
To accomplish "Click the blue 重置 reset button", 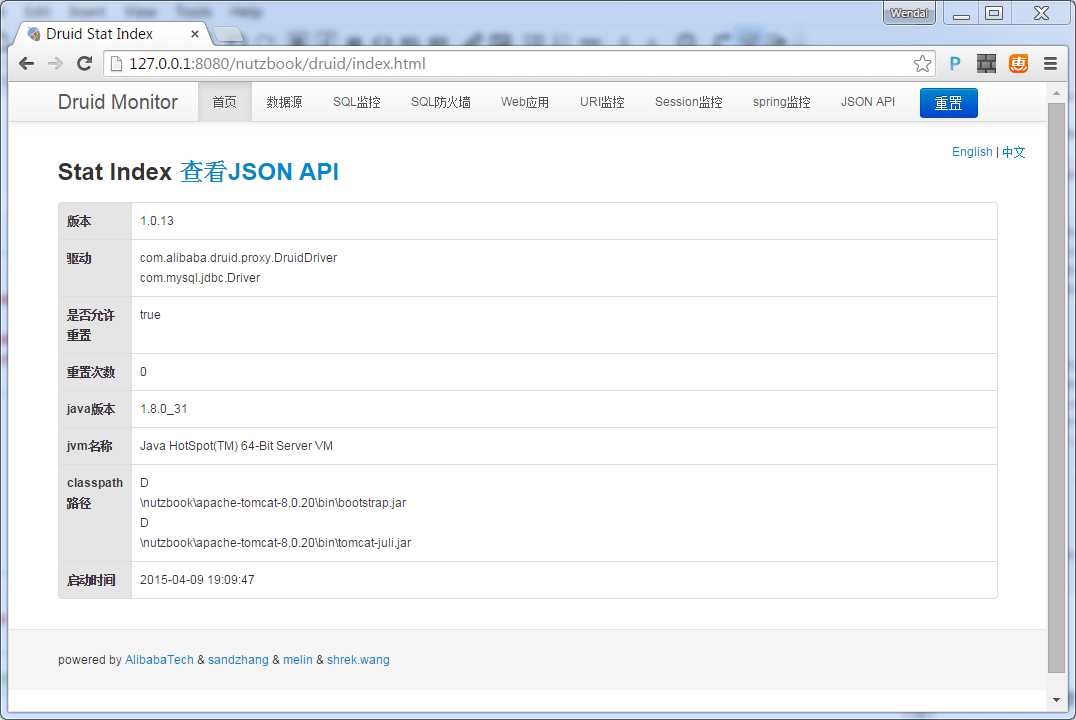I will coord(948,103).
